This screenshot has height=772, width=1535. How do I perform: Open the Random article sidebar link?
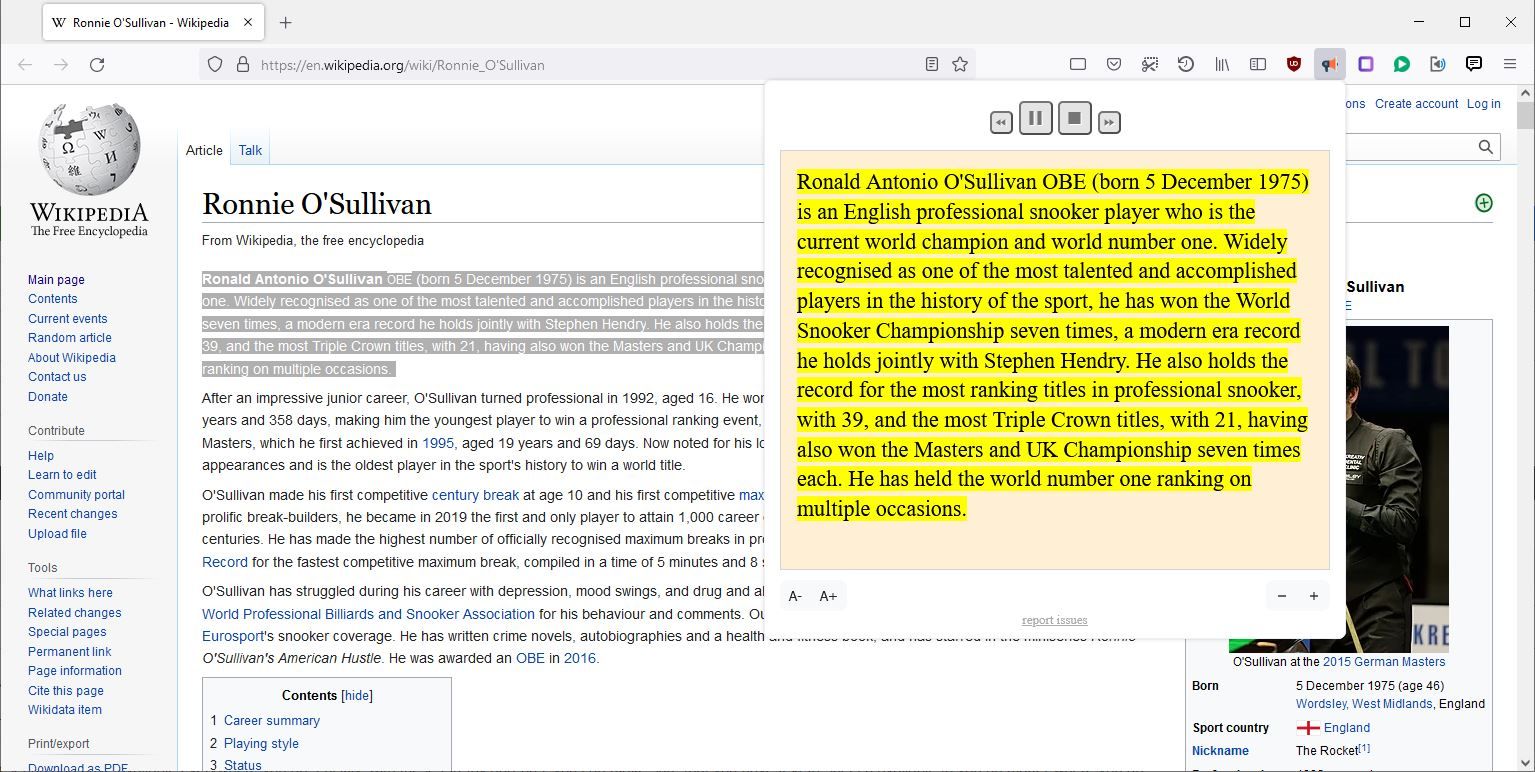[x=70, y=338]
